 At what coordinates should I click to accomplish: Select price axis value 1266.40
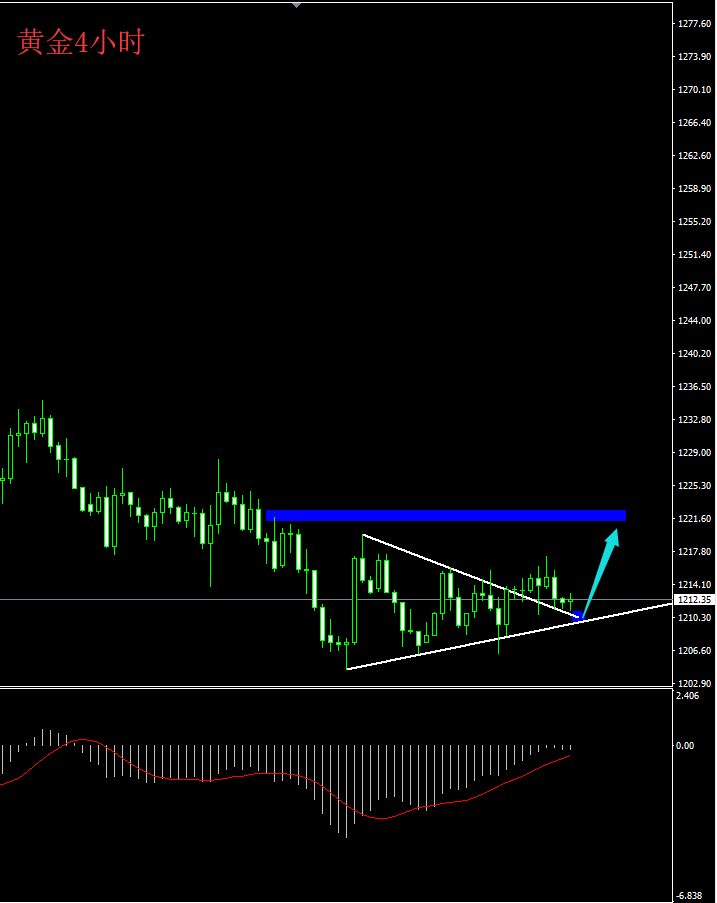tap(695, 123)
